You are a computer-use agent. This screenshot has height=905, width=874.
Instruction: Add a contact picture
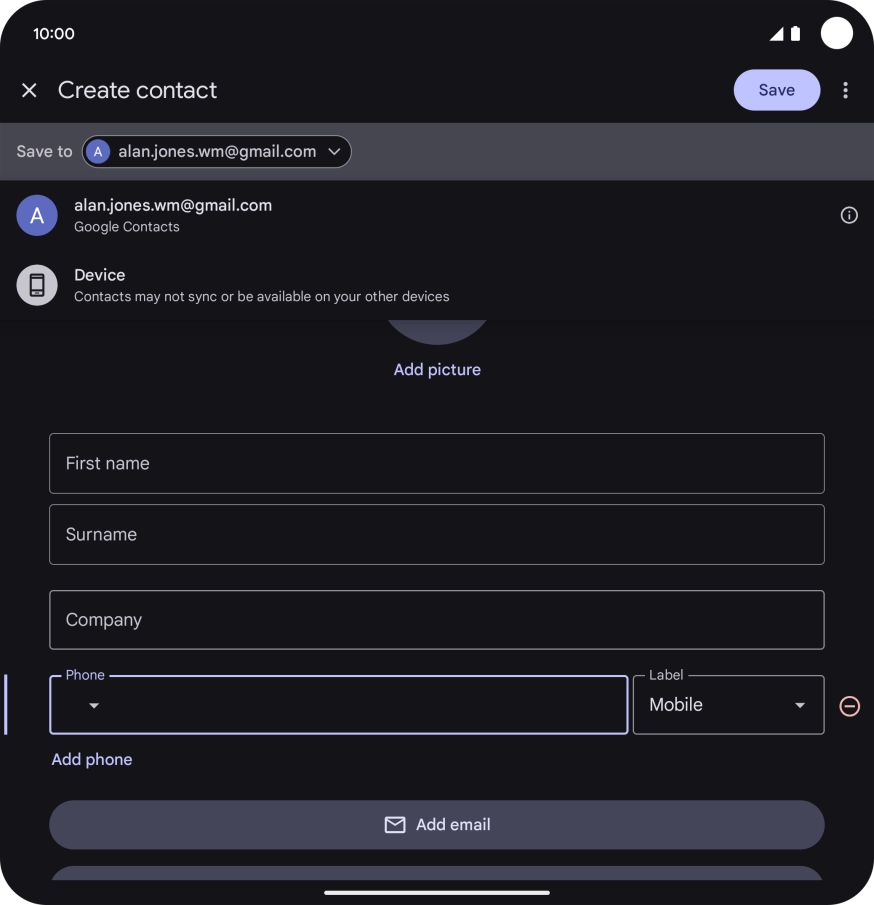(x=437, y=369)
